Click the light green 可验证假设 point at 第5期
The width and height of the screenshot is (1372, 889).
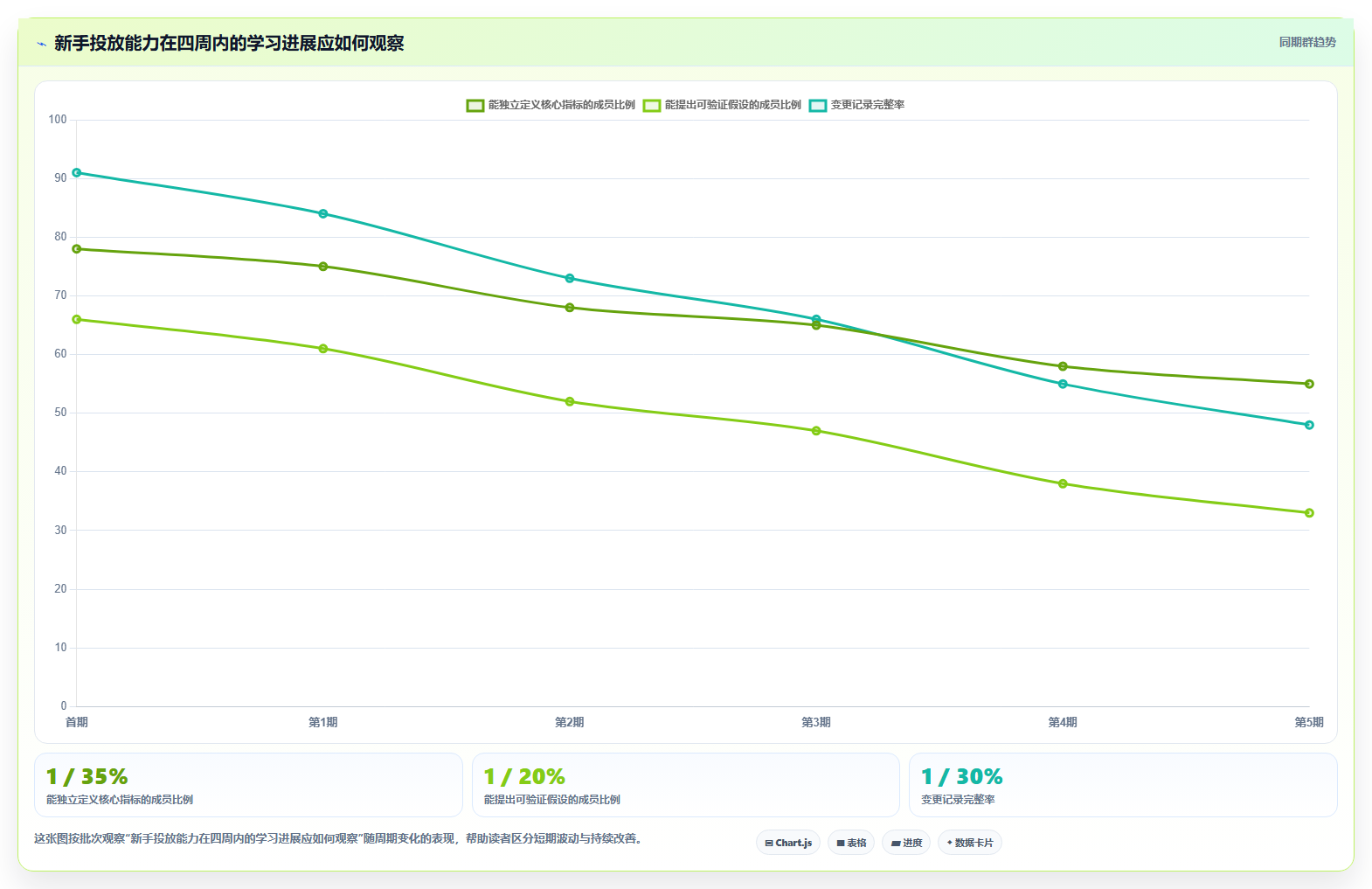tap(1309, 513)
